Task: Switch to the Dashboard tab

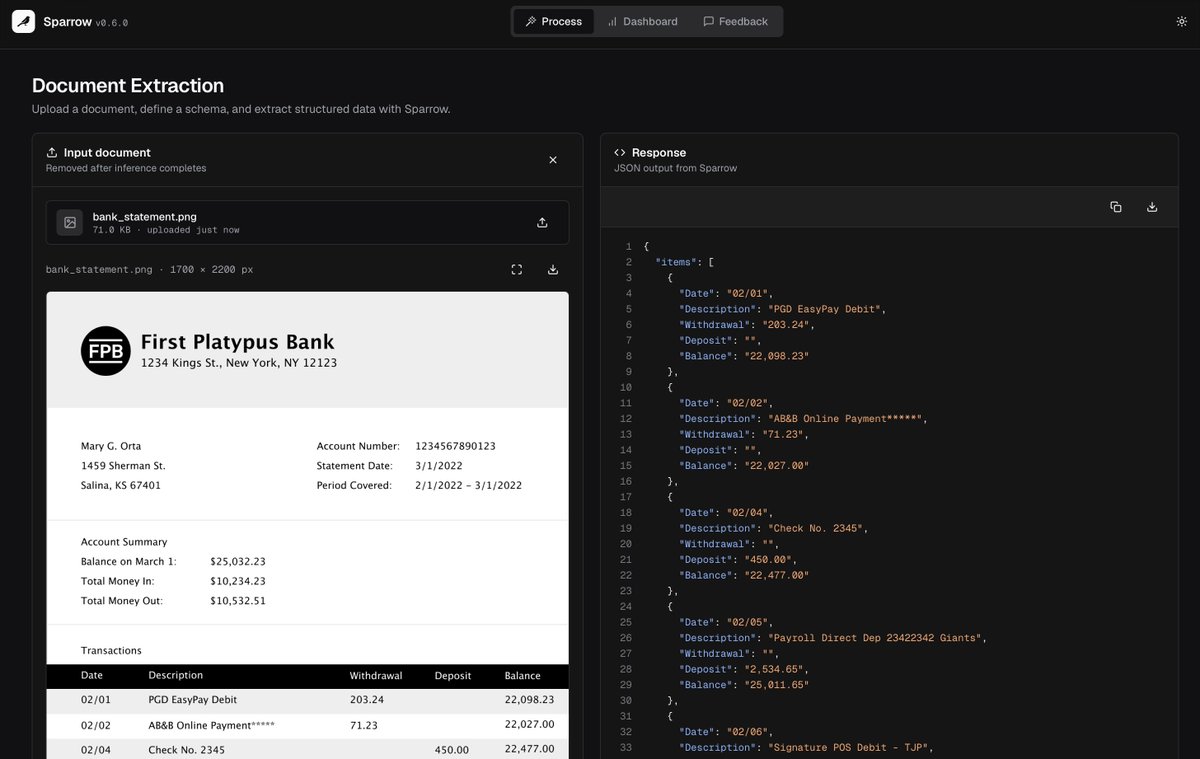Action: [642, 21]
